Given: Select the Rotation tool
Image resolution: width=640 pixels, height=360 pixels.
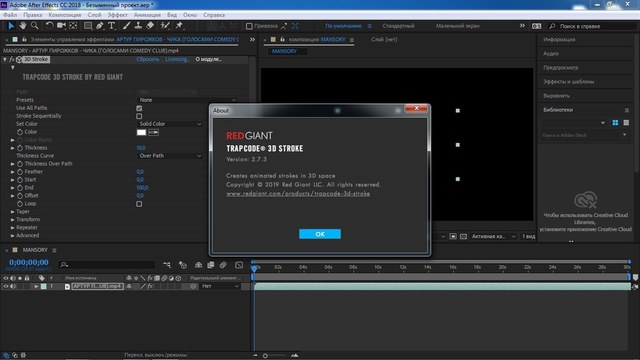Looking at the screenshot, I should (49, 26).
